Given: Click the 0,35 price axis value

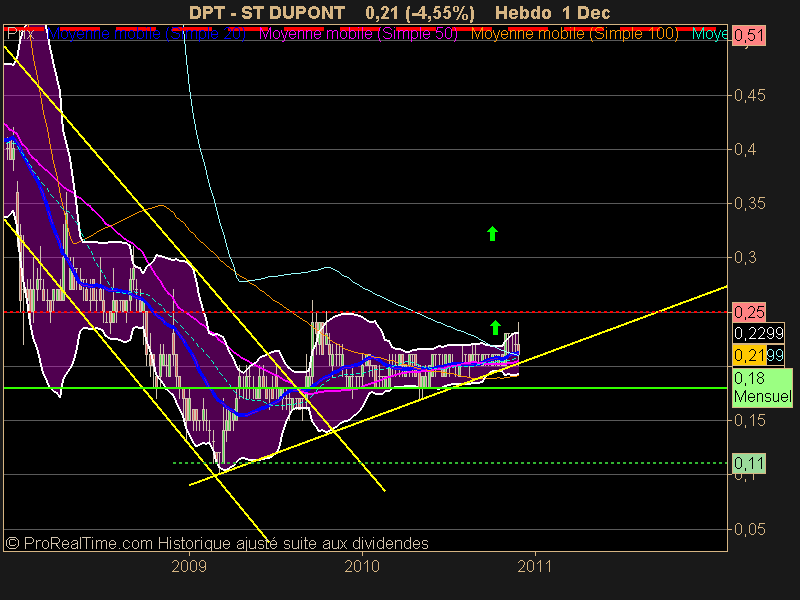Looking at the screenshot, I should click(749, 204).
